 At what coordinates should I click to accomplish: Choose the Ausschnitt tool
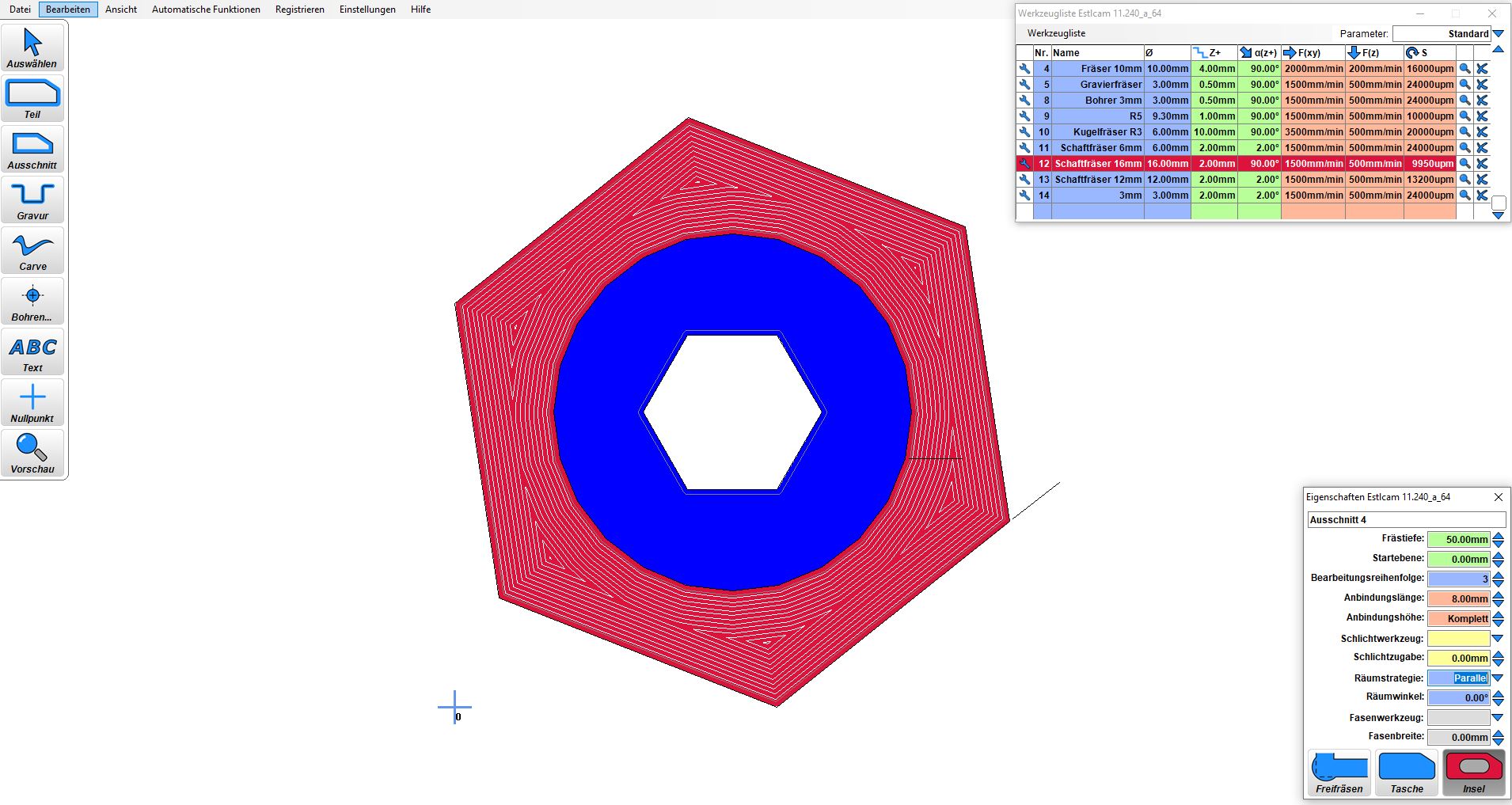pyautogui.click(x=32, y=150)
